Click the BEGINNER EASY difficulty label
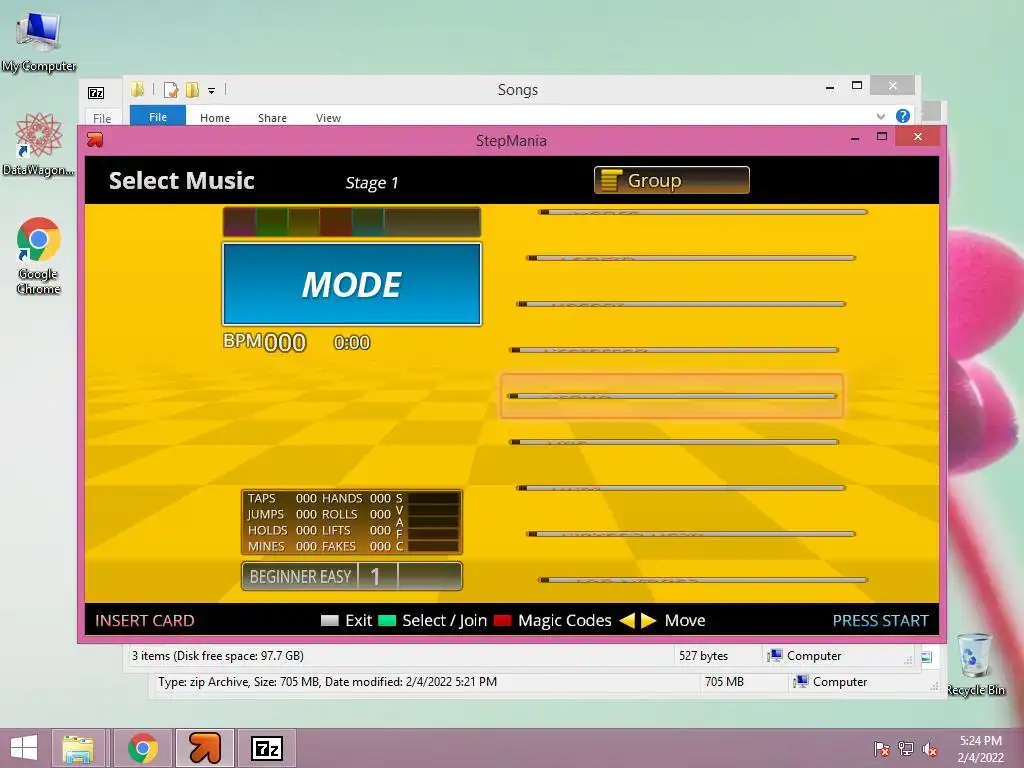Screen dimensions: 1024x768 pyautogui.click(x=300, y=577)
